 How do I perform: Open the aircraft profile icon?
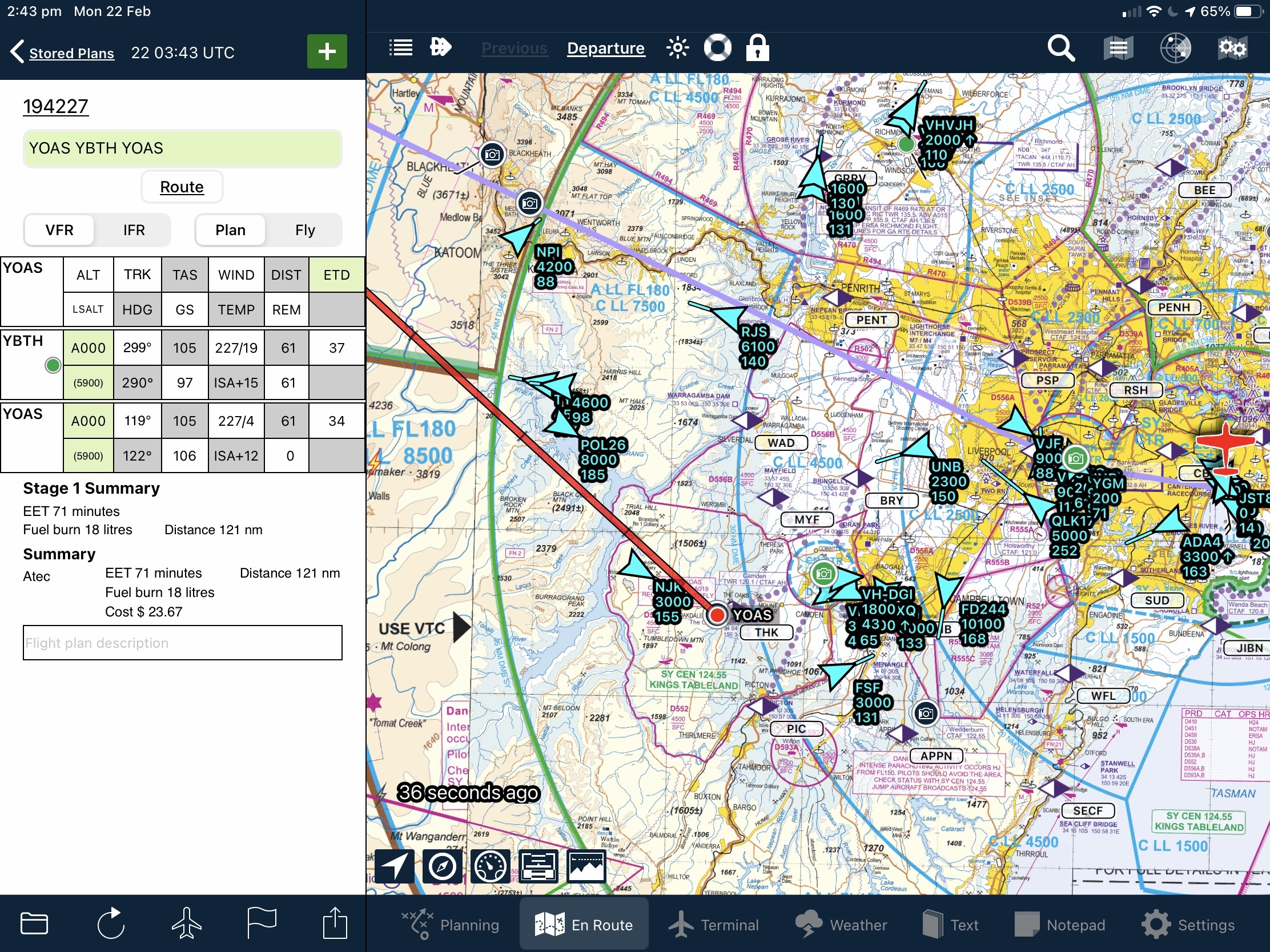click(187, 923)
